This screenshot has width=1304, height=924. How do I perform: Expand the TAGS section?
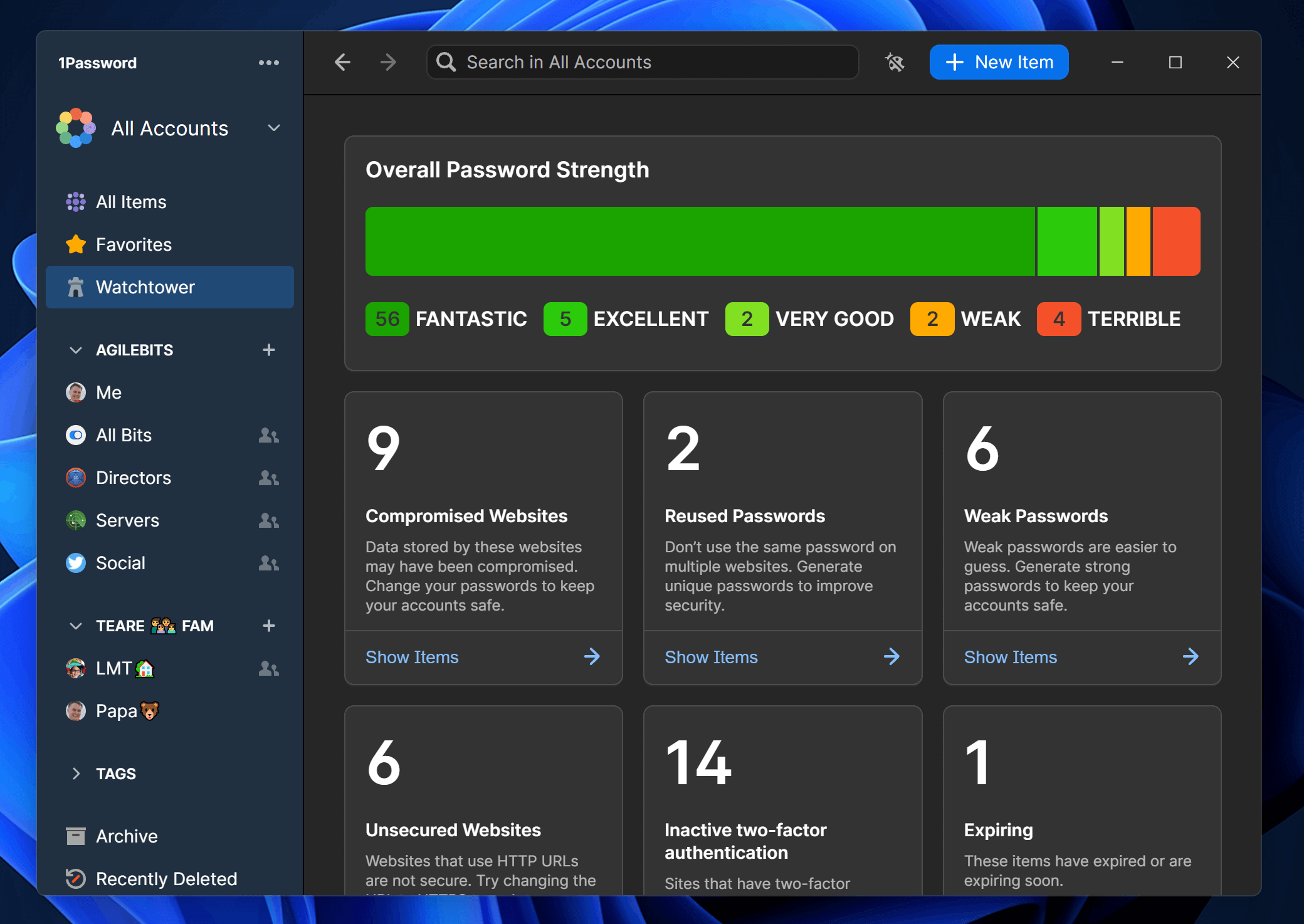pyautogui.click(x=75, y=774)
